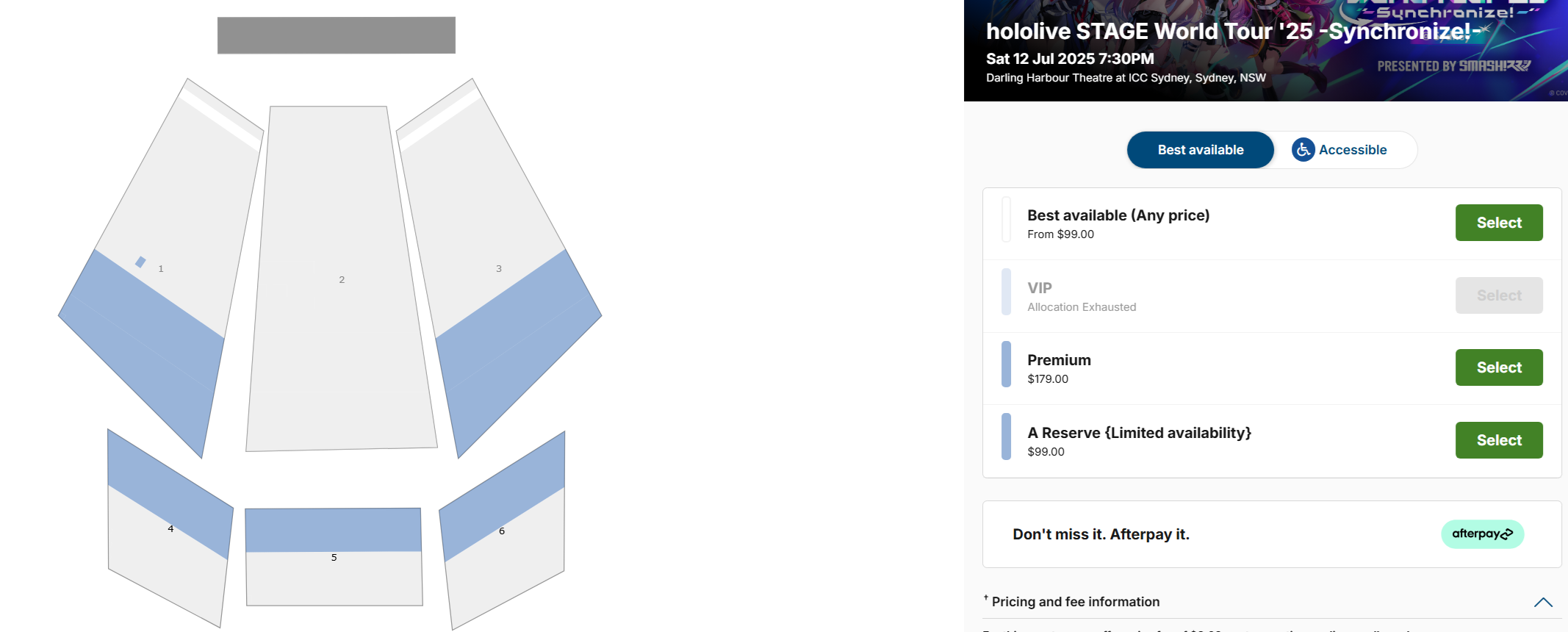This screenshot has height=632, width=1568.
Task: Click small blue seat marker in section 1
Action: coord(140,262)
